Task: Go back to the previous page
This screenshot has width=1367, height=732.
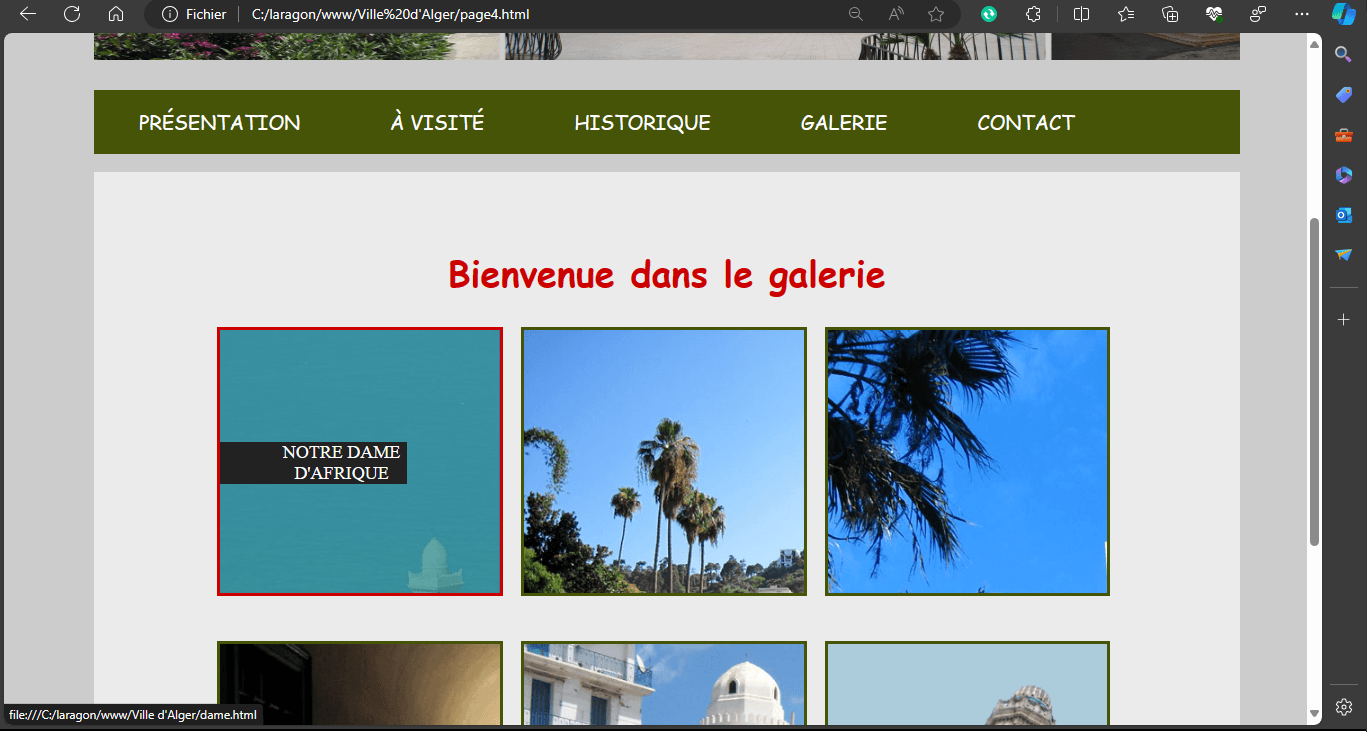Action: tap(28, 14)
